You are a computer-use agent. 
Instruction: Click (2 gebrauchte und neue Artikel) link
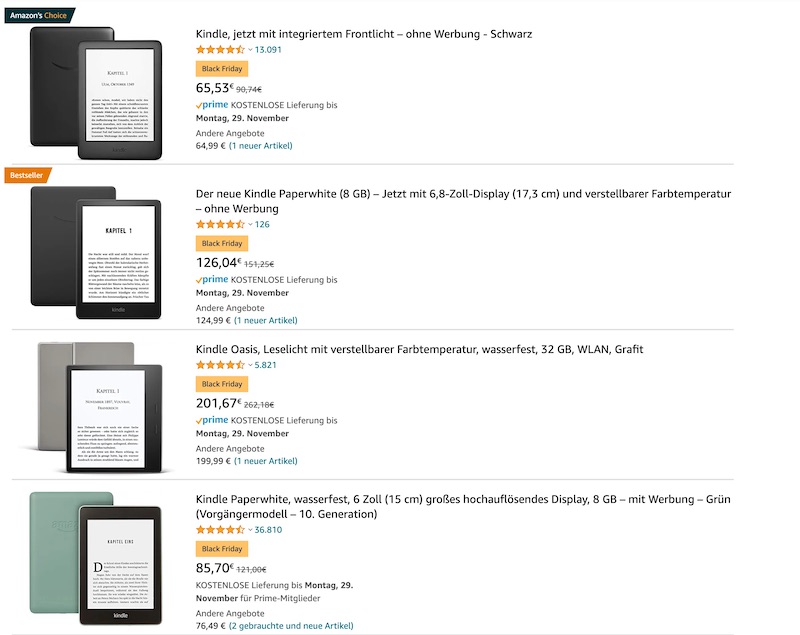tap(290, 626)
